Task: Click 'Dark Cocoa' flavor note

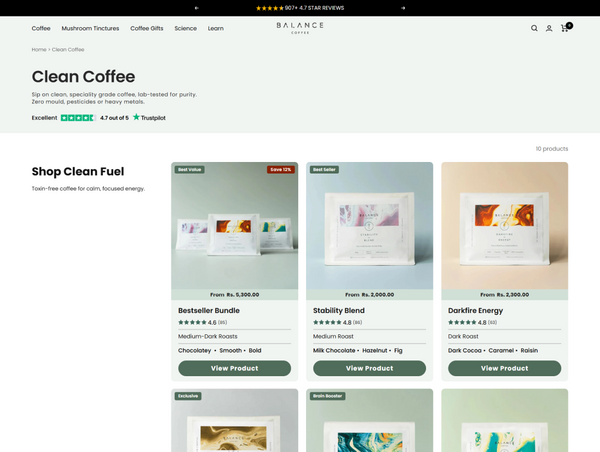Action: click(x=465, y=351)
